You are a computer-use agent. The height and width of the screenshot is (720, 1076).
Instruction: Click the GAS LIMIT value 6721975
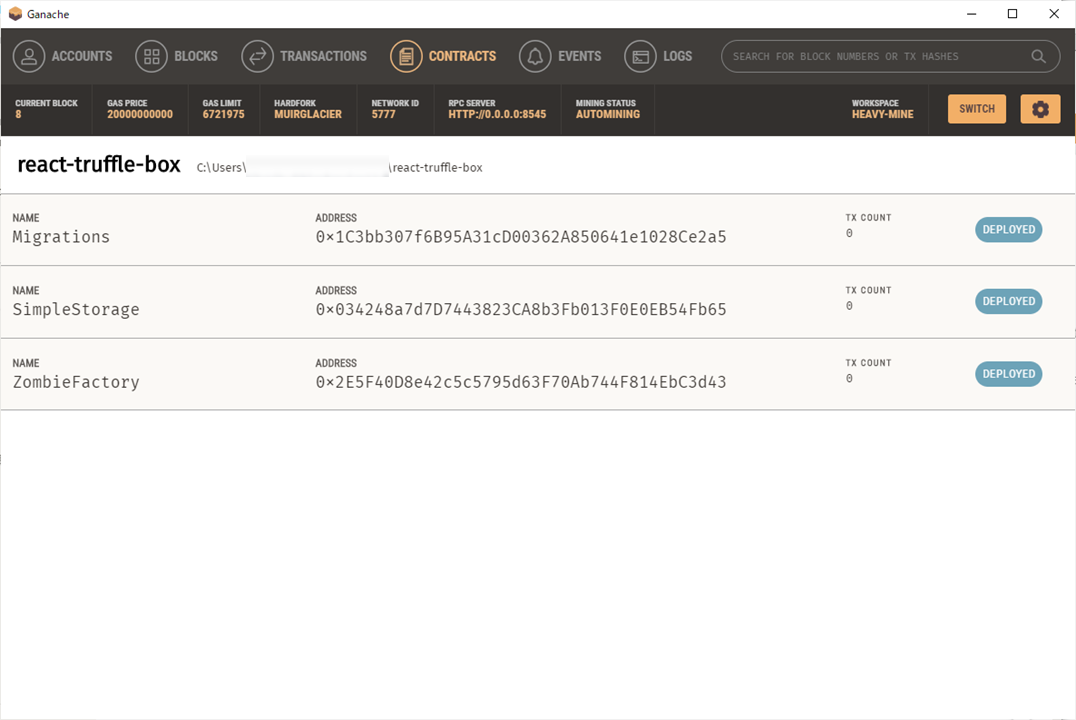(x=223, y=115)
